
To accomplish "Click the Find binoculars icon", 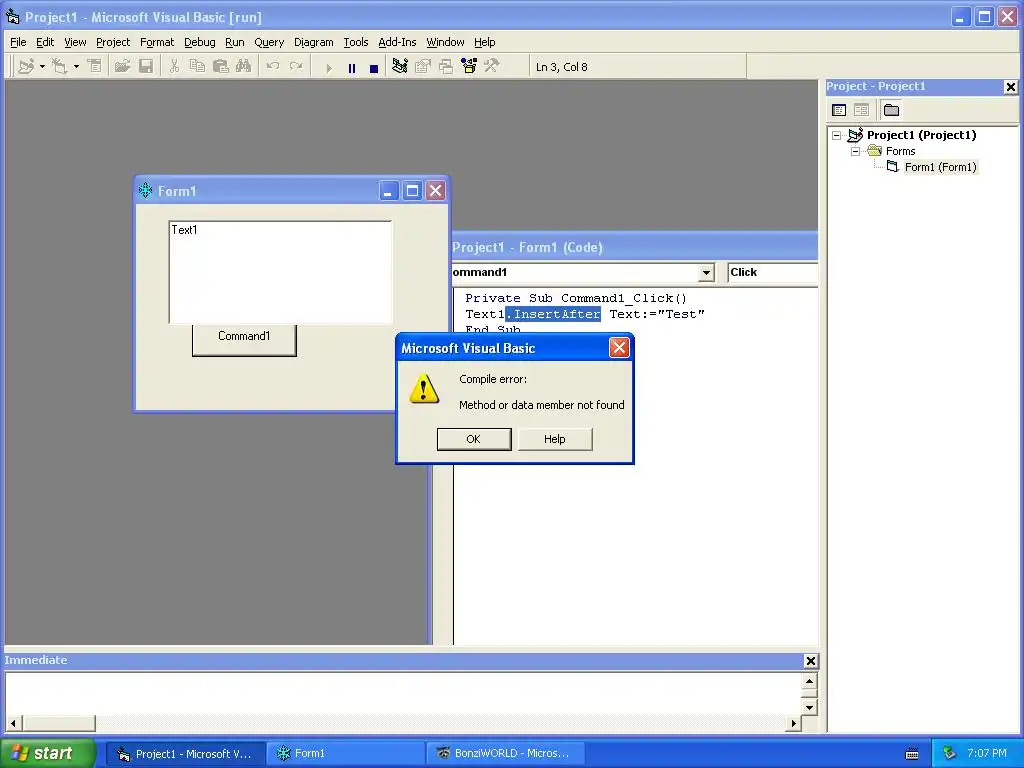I will [x=244, y=67].
